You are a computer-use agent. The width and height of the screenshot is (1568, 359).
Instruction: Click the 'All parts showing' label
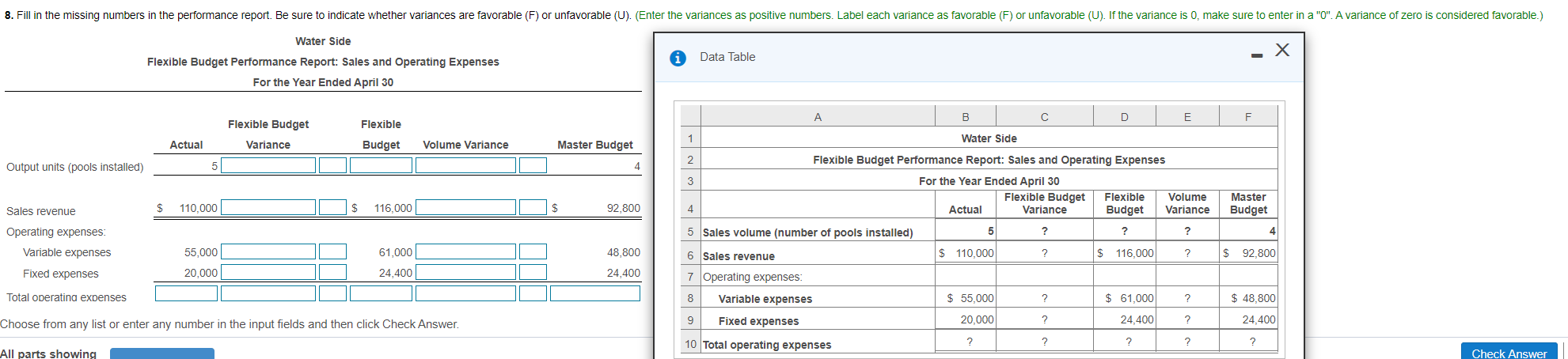tap(48, 353)
